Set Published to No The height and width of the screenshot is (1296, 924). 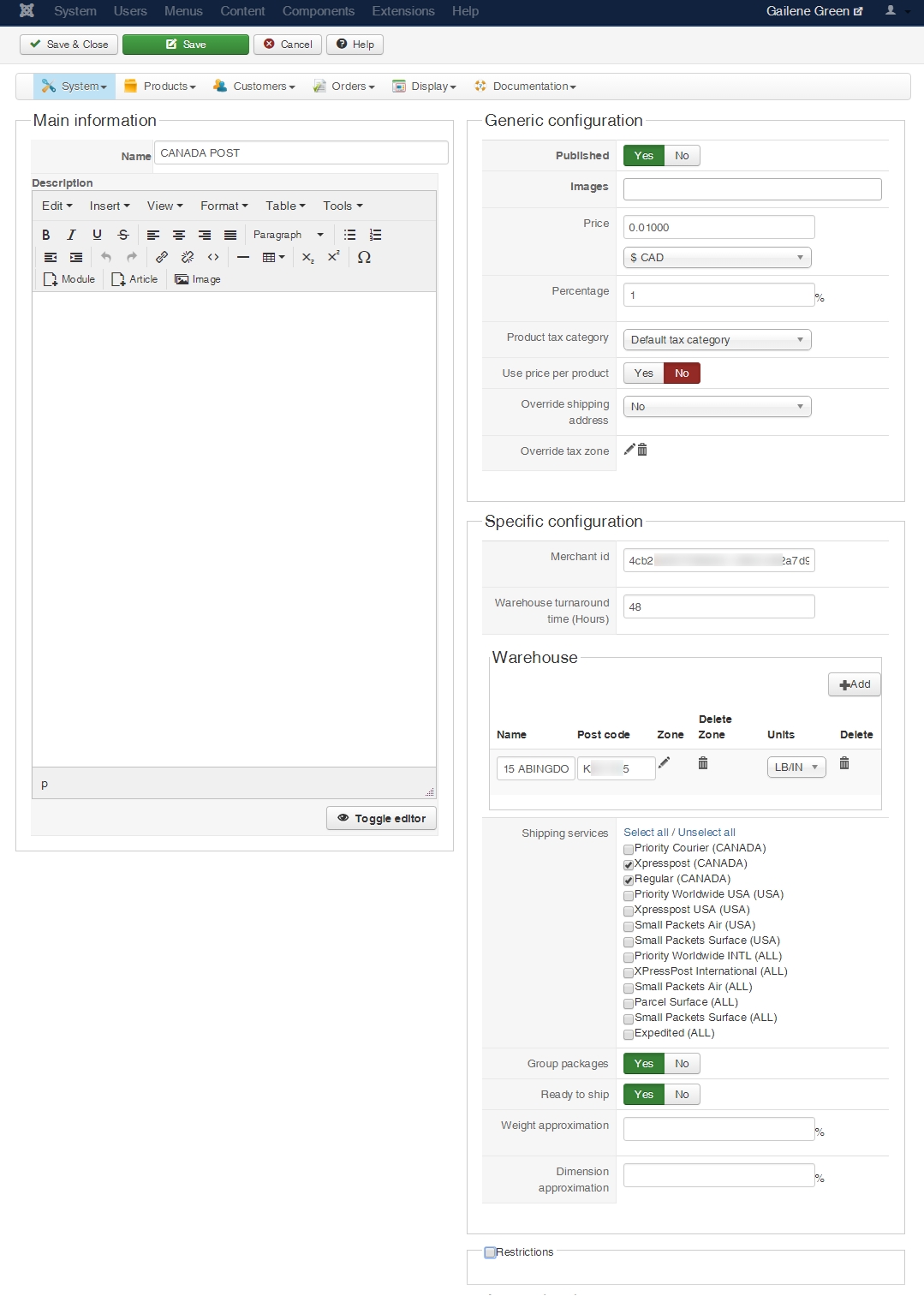[x=682, y=156]
